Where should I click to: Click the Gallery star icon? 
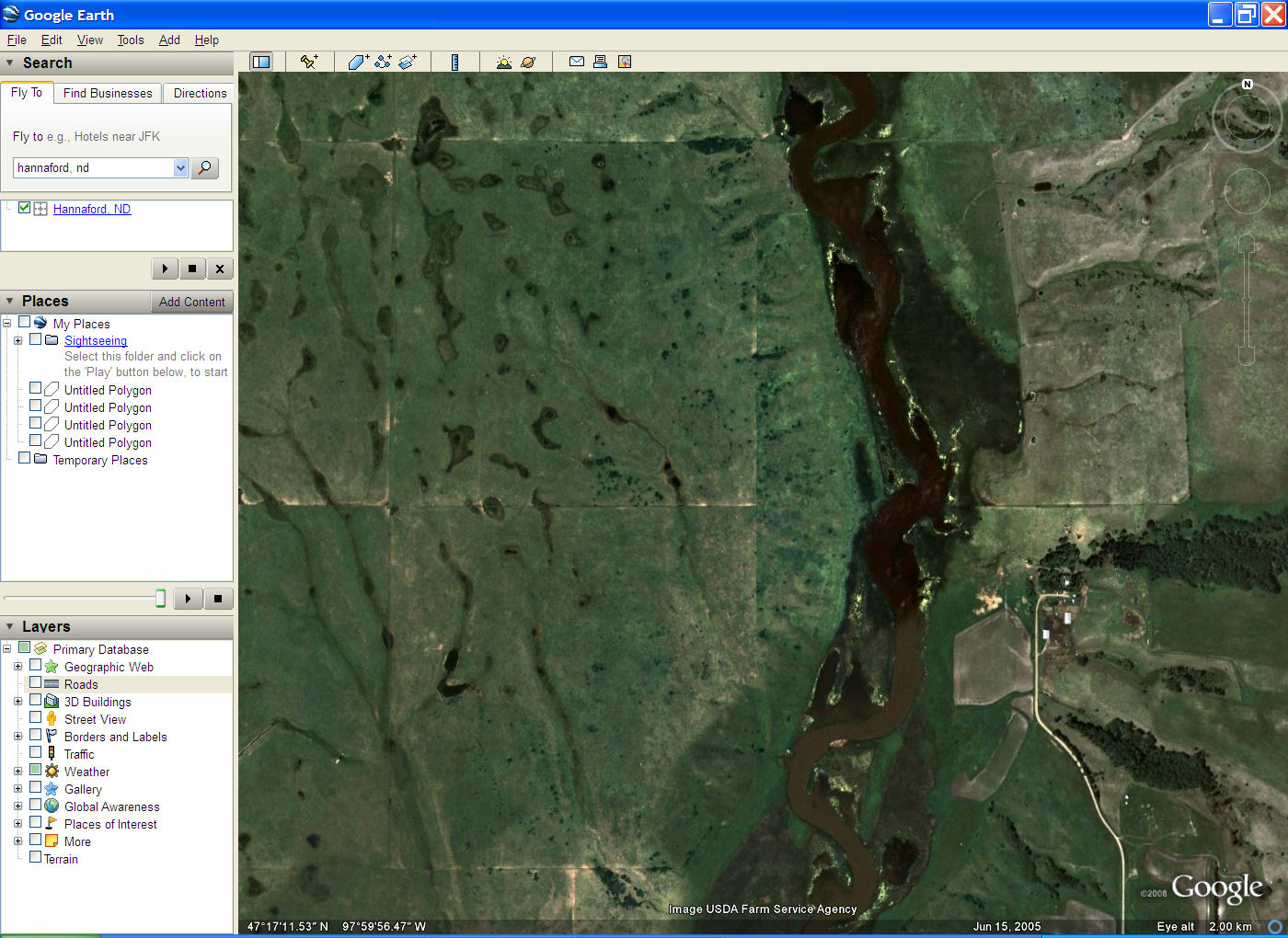52,788
